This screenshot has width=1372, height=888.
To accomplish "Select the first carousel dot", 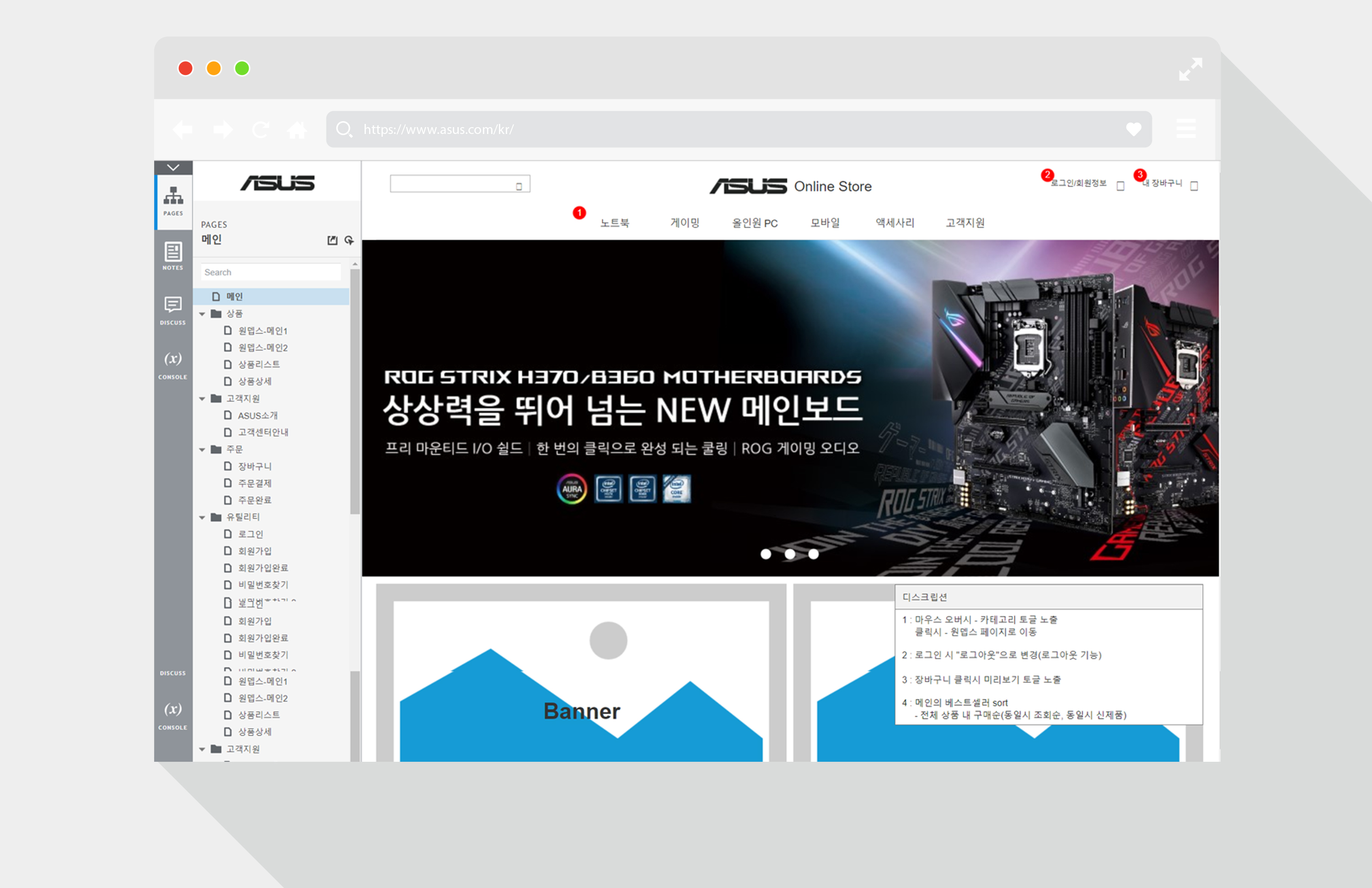I will [766, 554].
